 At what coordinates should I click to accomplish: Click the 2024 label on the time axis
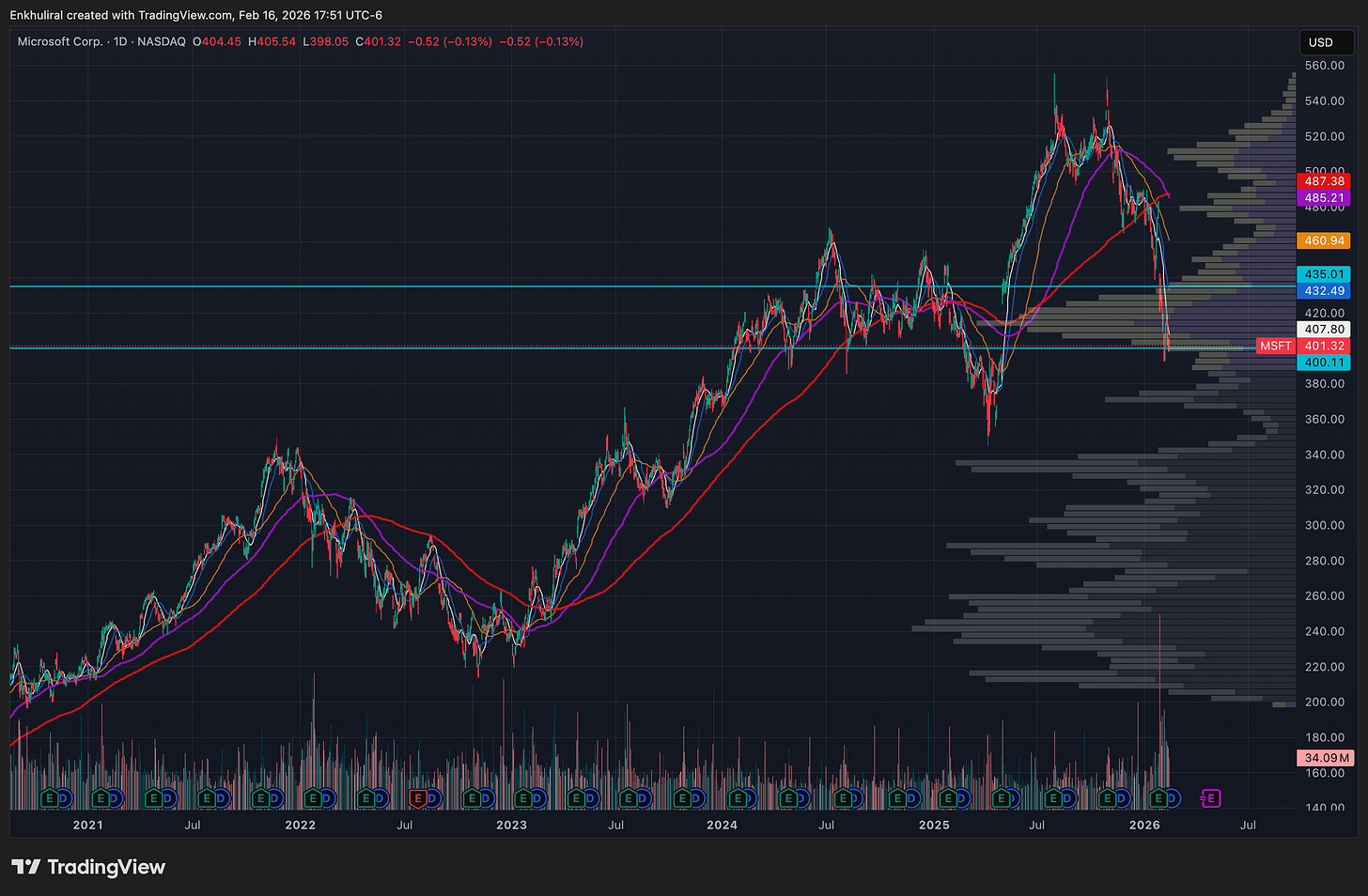click(722, 825)
